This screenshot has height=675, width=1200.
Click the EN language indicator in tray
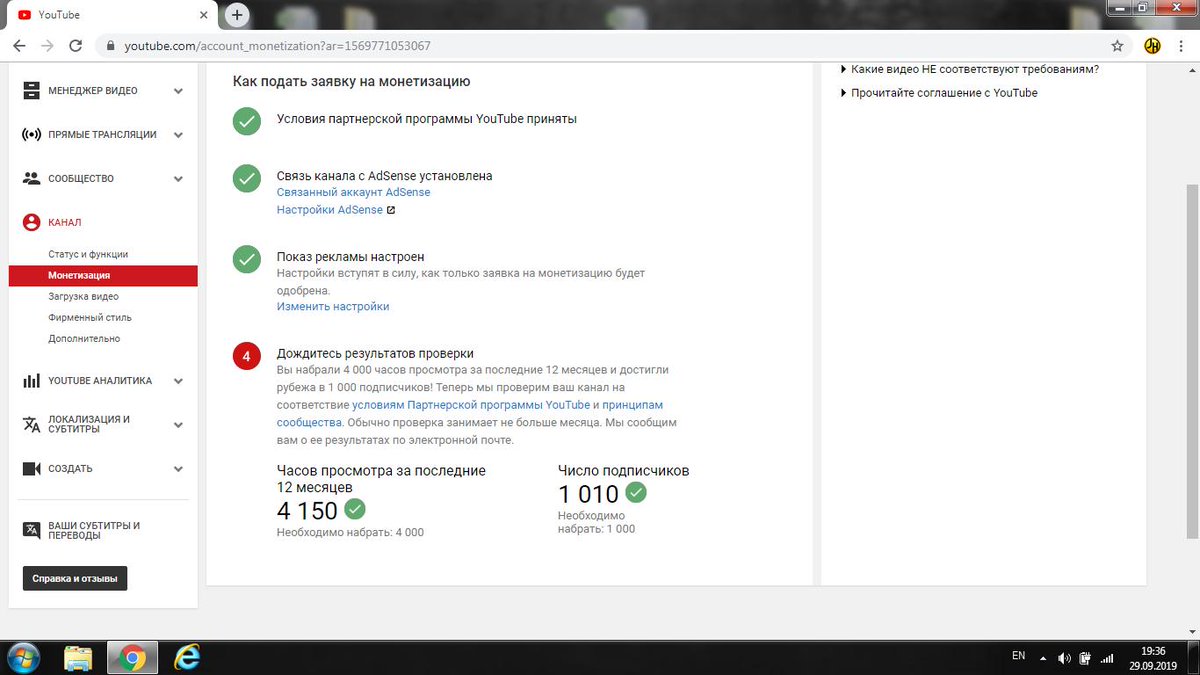(x=1018, y=656)
